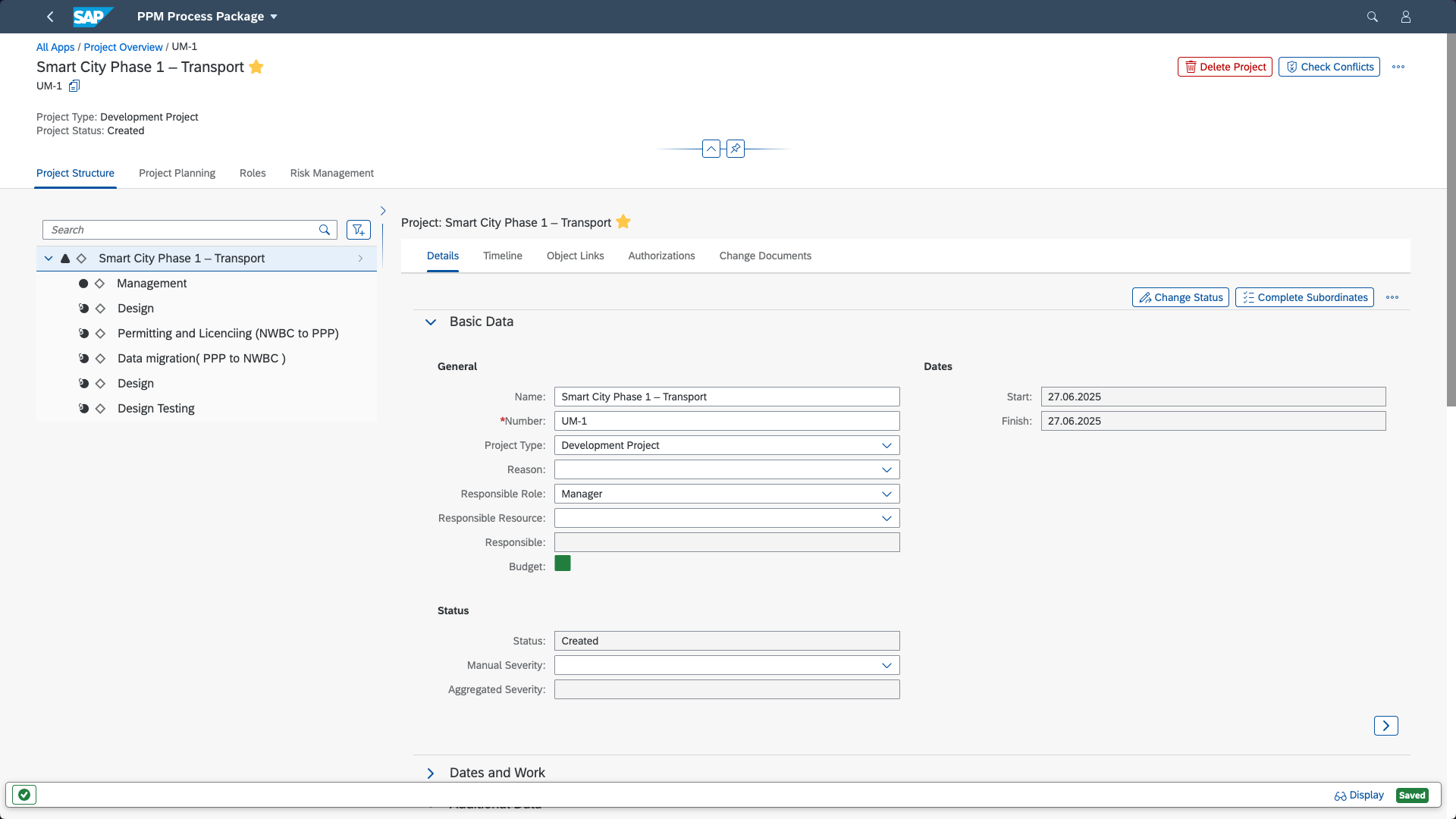1456x819 pixels.
Task: Click the add filter icon
Action: coord(358,230)
